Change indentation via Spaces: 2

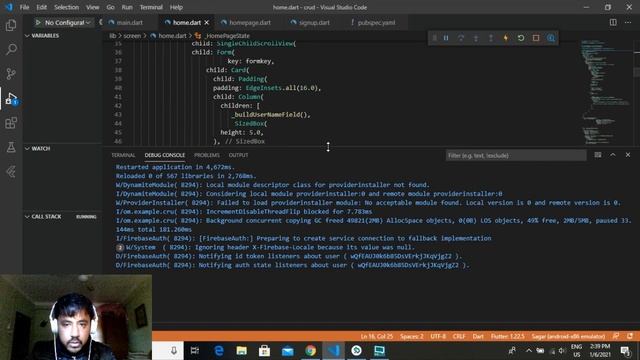(x=412, y=336)
